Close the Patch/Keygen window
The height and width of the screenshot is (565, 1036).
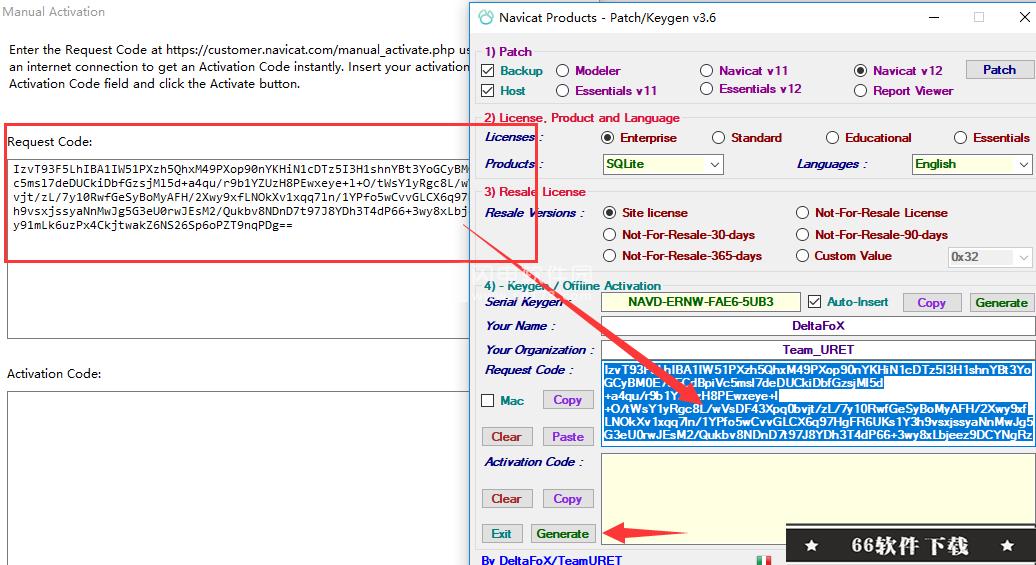click(1023, 18)
